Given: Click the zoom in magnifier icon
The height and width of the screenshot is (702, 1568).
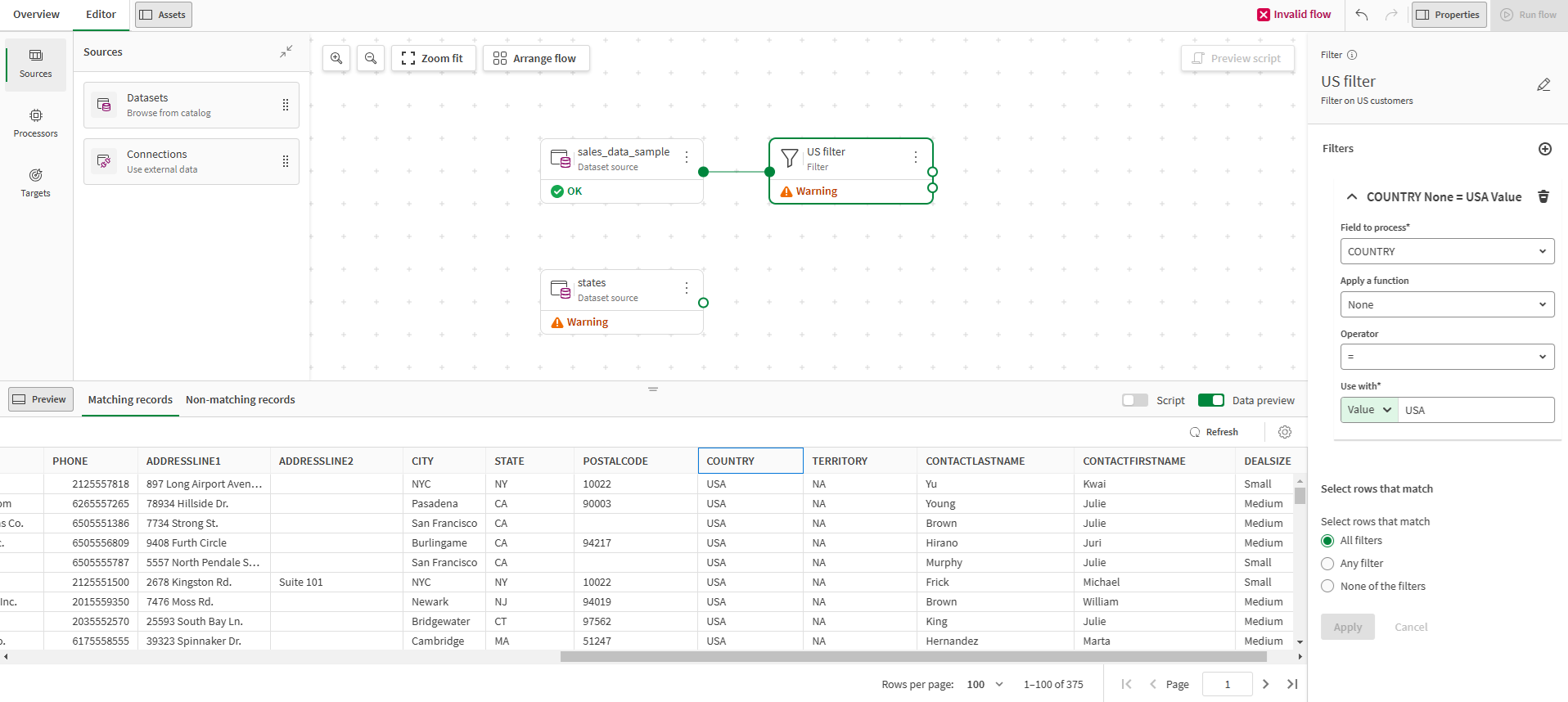Looking at the screenshot, I should 336,58.
